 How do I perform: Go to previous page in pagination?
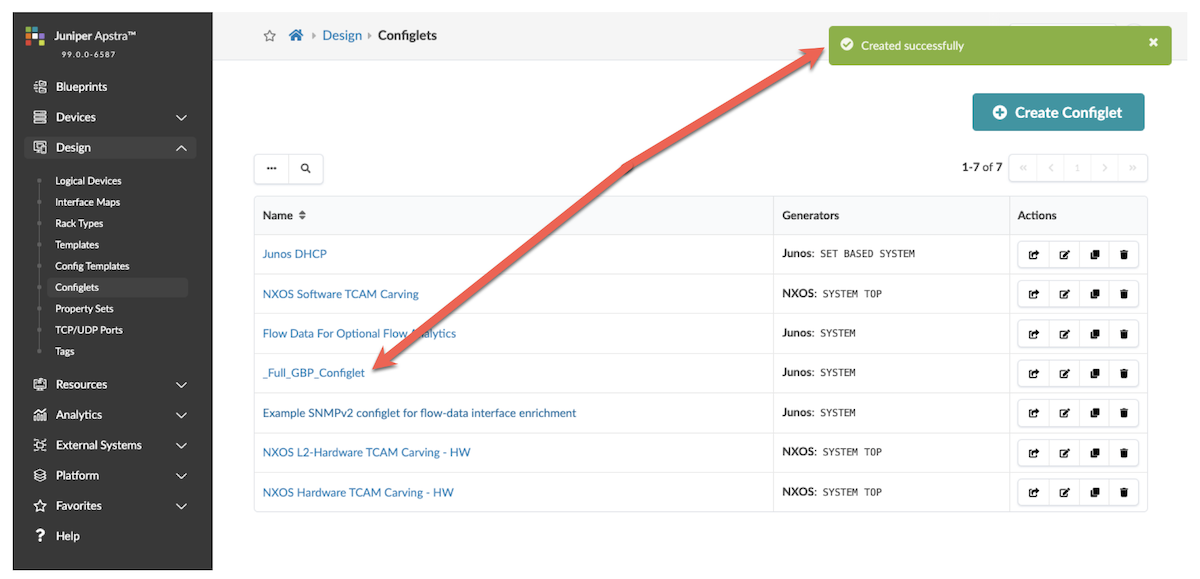point(1050,168)
